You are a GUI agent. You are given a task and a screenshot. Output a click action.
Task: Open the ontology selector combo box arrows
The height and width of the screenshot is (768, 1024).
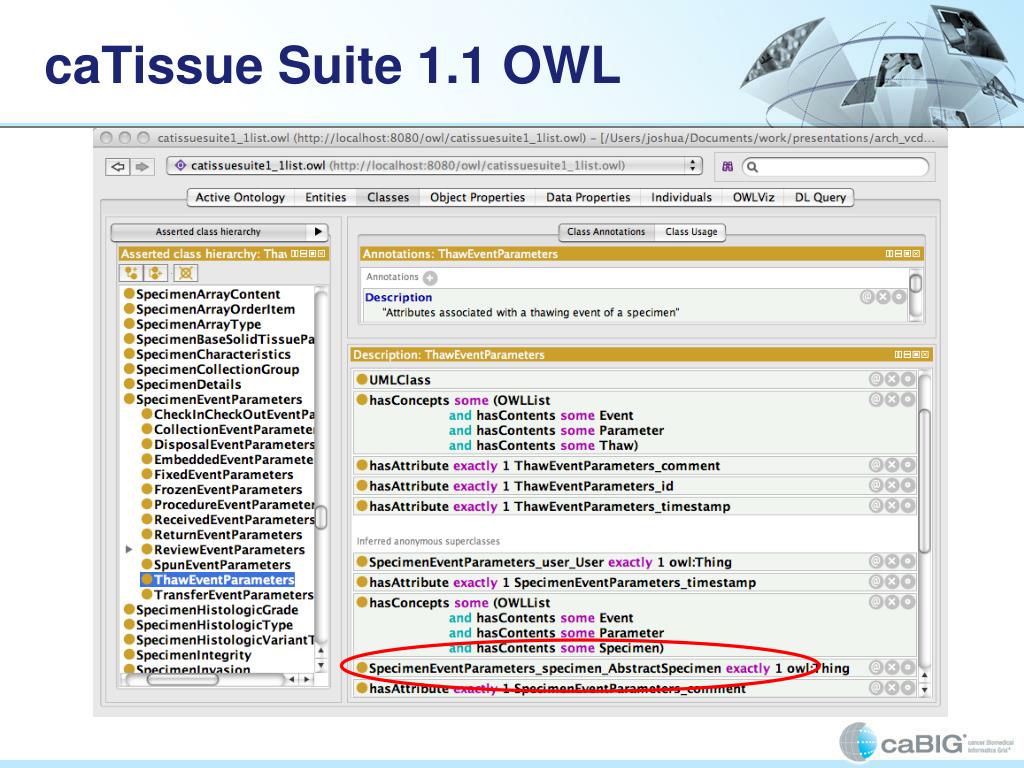pos(692,166)
